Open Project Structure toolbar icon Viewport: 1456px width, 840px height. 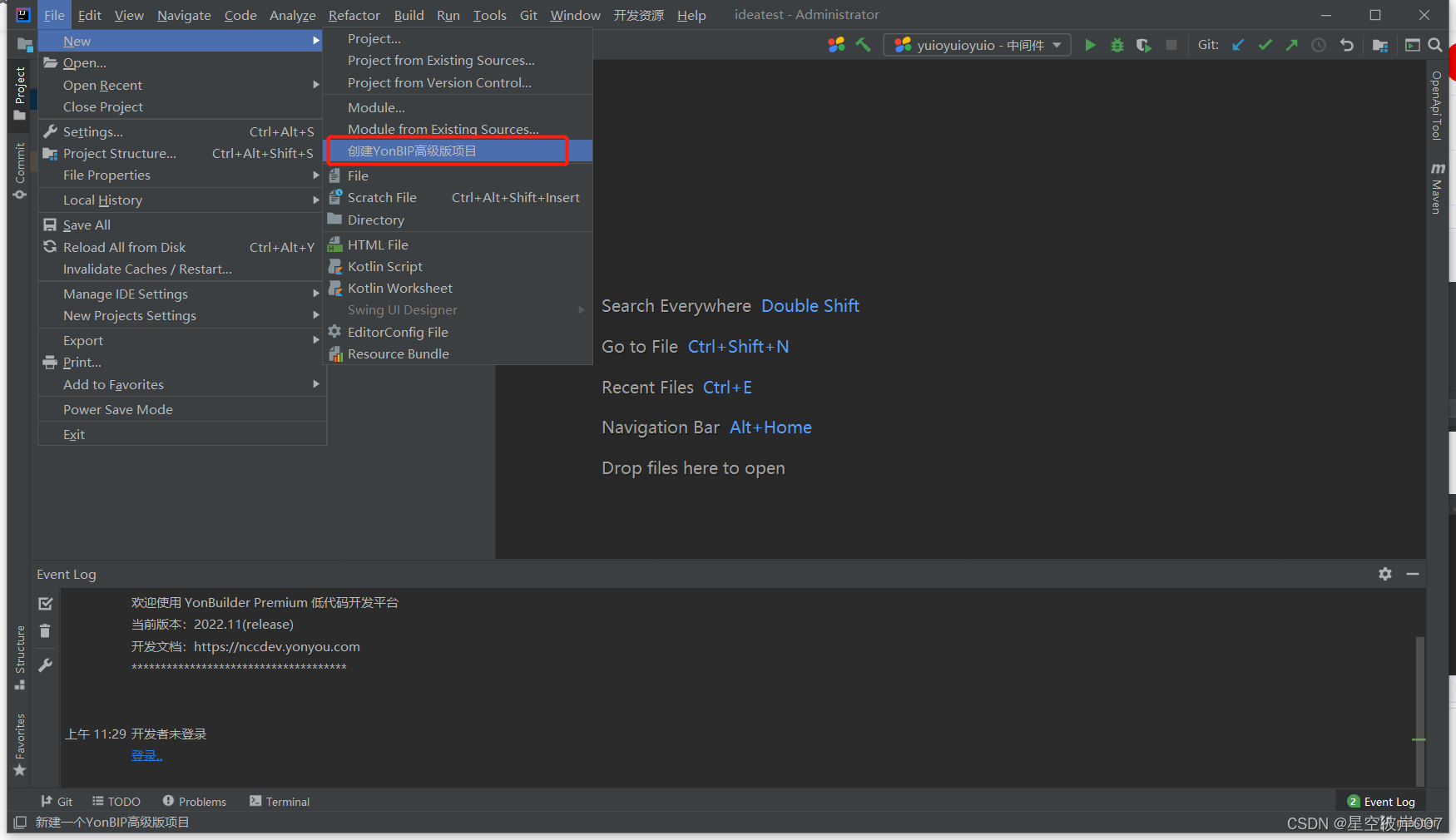(1380, 45)
